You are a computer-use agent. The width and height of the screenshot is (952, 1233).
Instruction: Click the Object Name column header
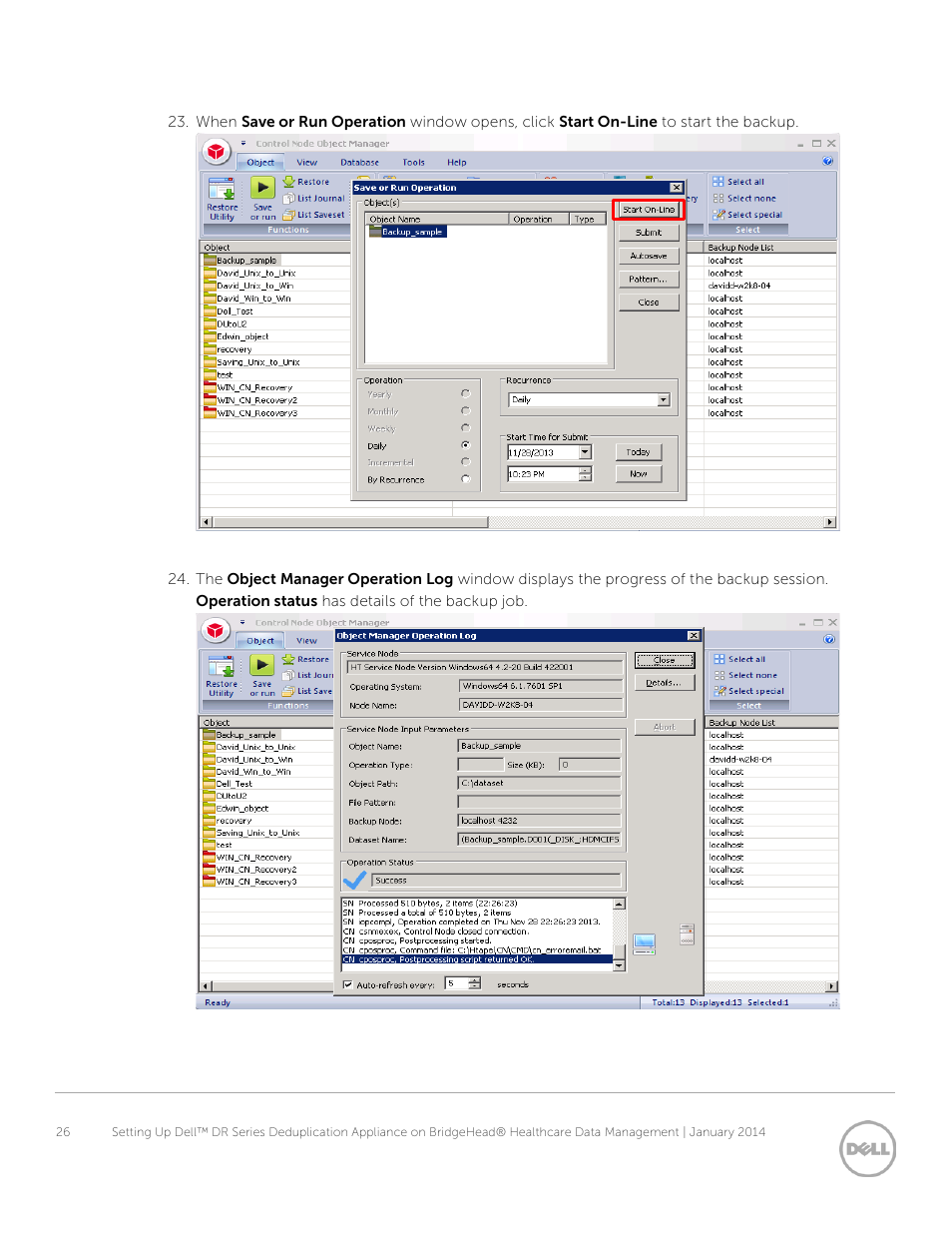pyautogui.click(x=437, y=219)
